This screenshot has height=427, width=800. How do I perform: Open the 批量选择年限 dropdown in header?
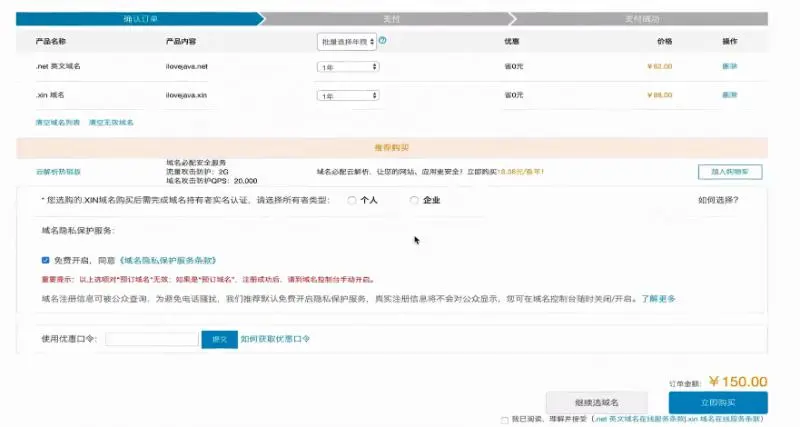tap(347, 42)
